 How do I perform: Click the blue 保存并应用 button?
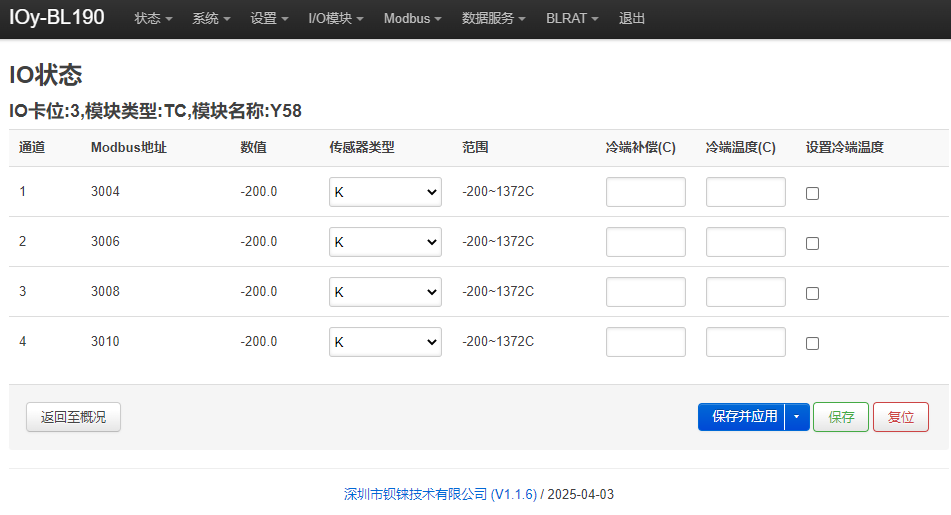pyautogui.click(x=742, y=417)
